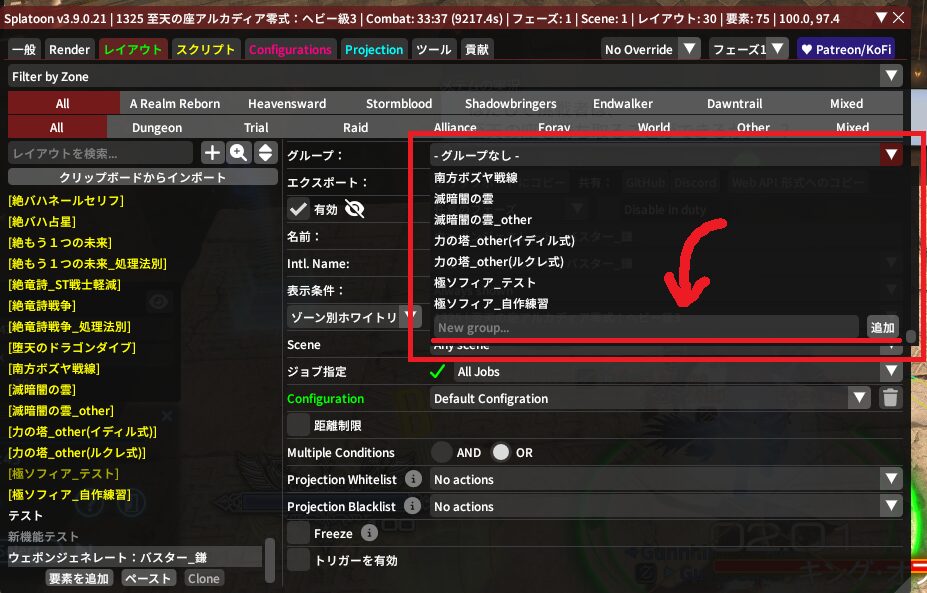Click the trash icon next to Default Configuration
The width and height of the screenshot is (927, 593).
[890, 398]
